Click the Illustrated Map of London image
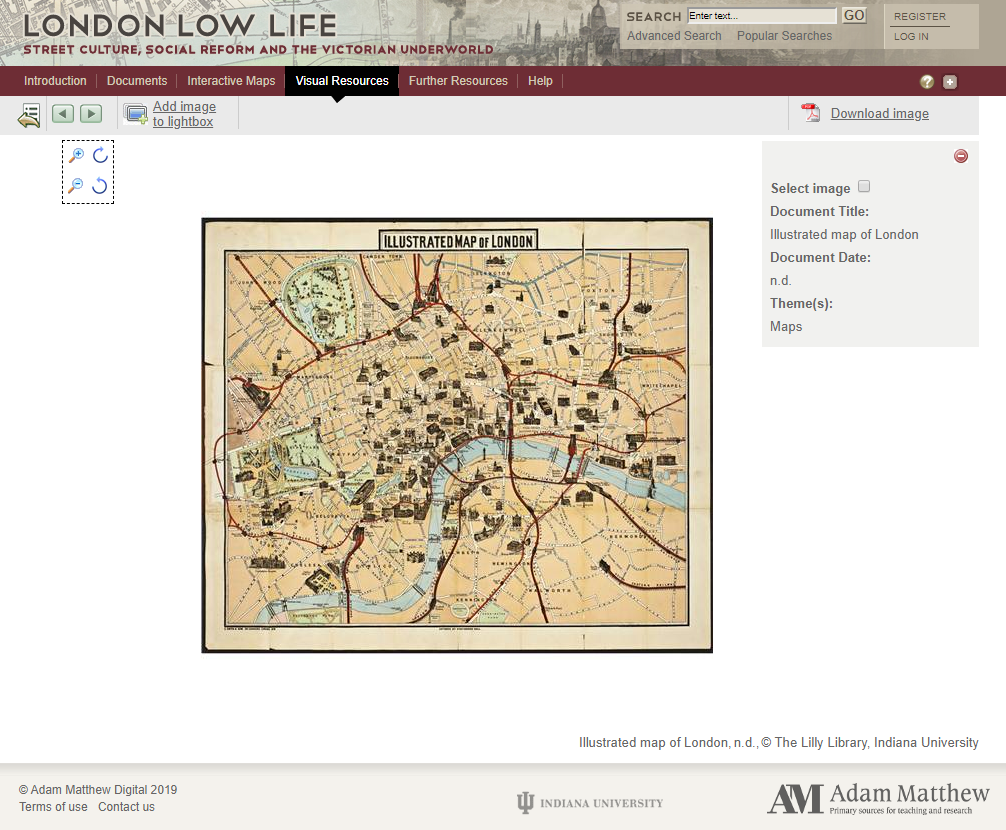Image resolution: width=1006 pixels, height=830 pixels. click(x=457, y=436)
